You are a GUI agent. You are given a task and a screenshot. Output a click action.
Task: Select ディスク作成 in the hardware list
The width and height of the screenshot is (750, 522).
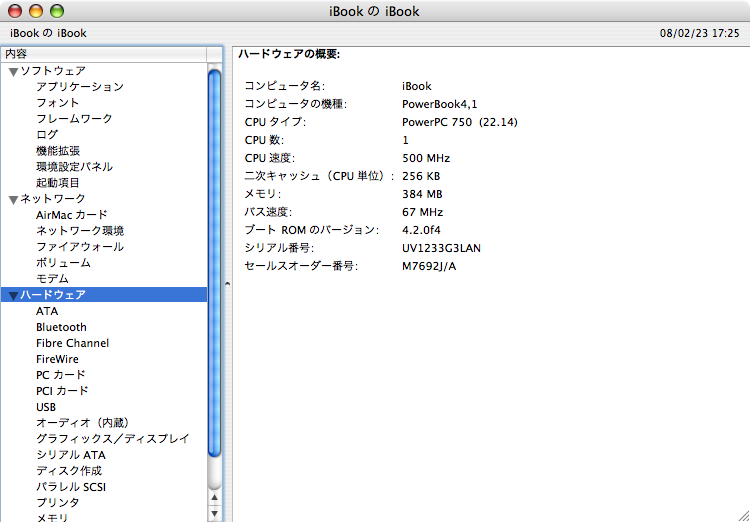[x=69, y=471]
